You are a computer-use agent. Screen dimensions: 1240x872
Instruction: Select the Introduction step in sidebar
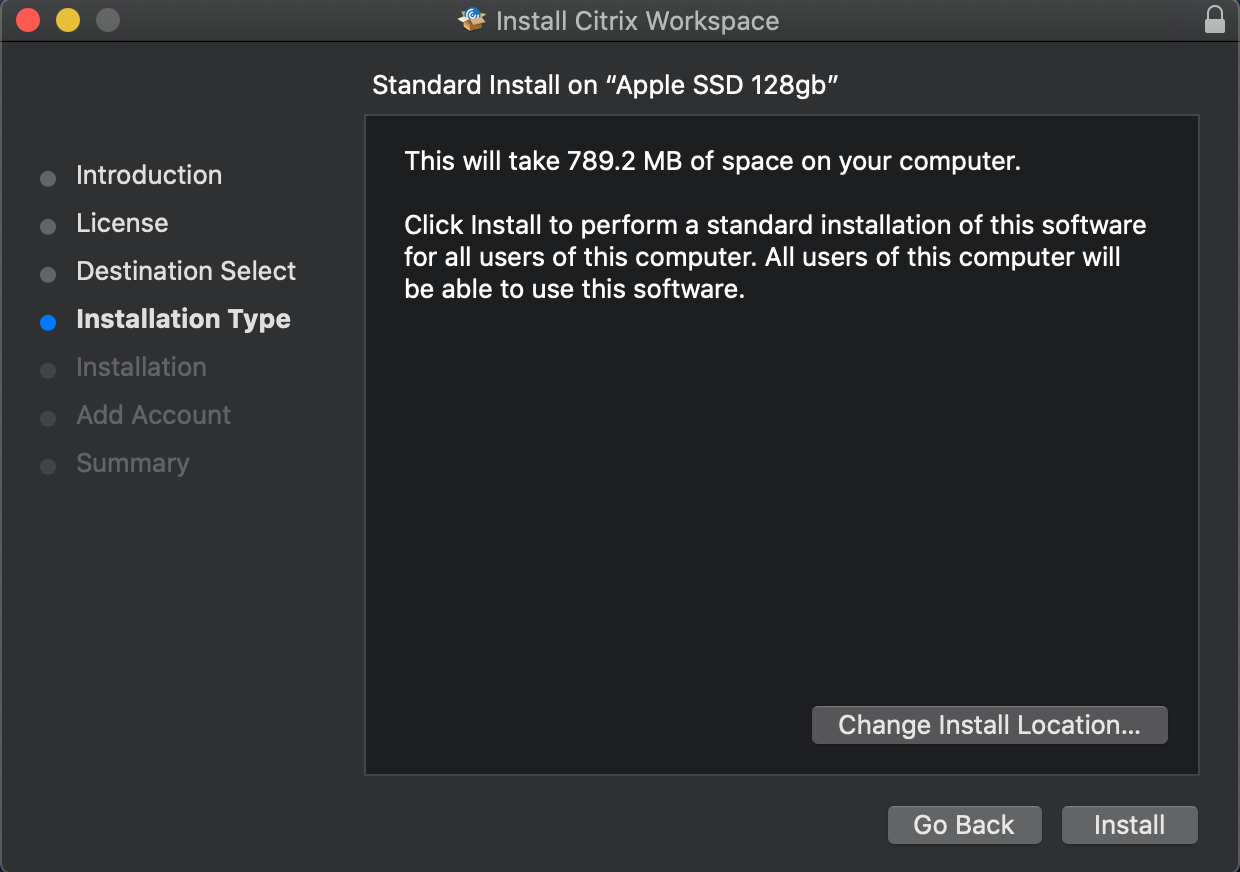pos(149,175)
